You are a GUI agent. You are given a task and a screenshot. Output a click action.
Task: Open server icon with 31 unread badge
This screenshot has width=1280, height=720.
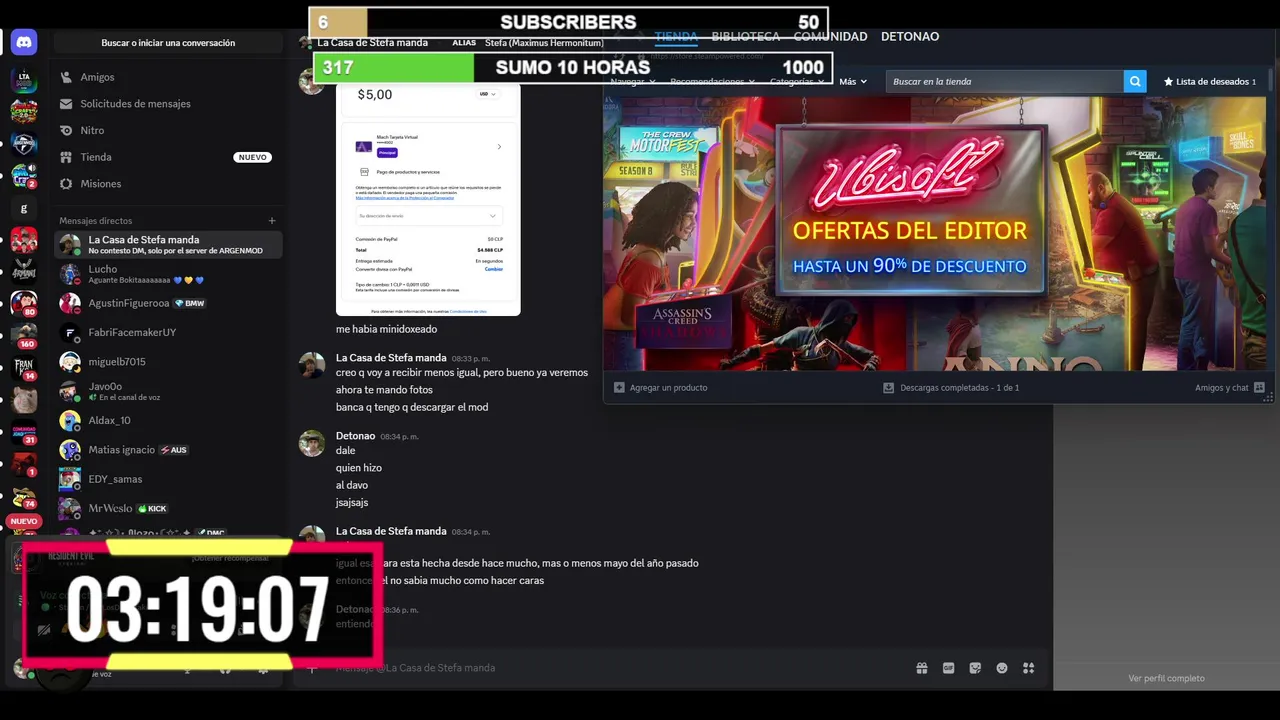[x=24, y=431]
